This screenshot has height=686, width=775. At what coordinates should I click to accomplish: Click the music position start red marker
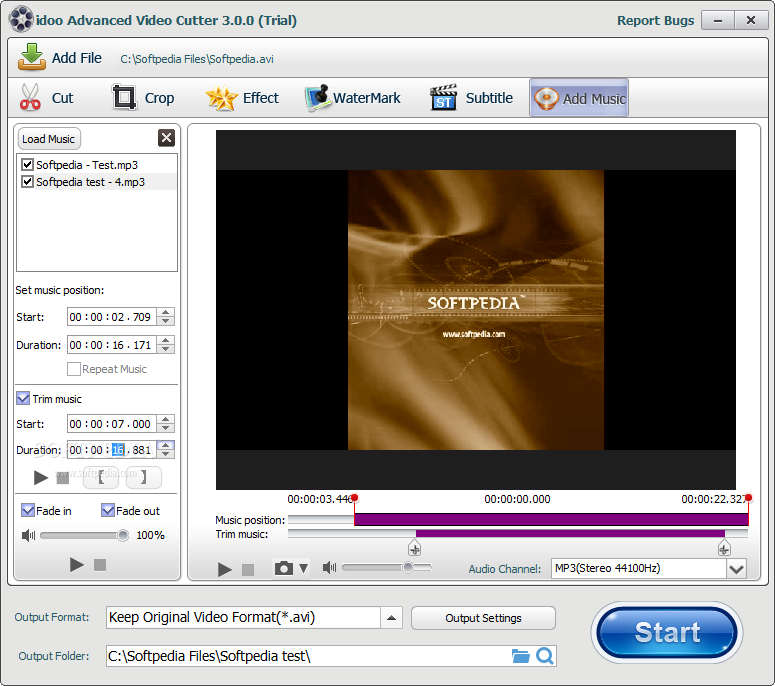click(x=354, y=498)
